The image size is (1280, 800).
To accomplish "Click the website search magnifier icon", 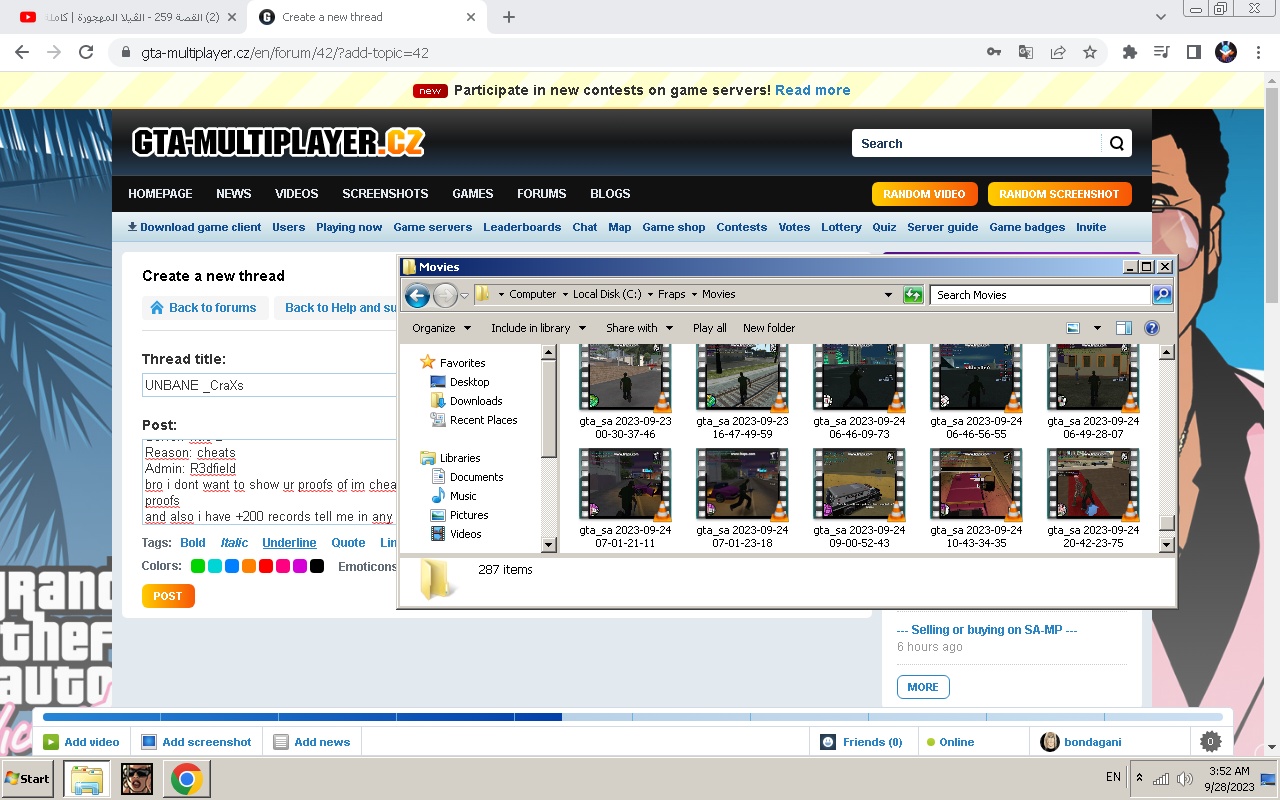I will coord(1117,143).
